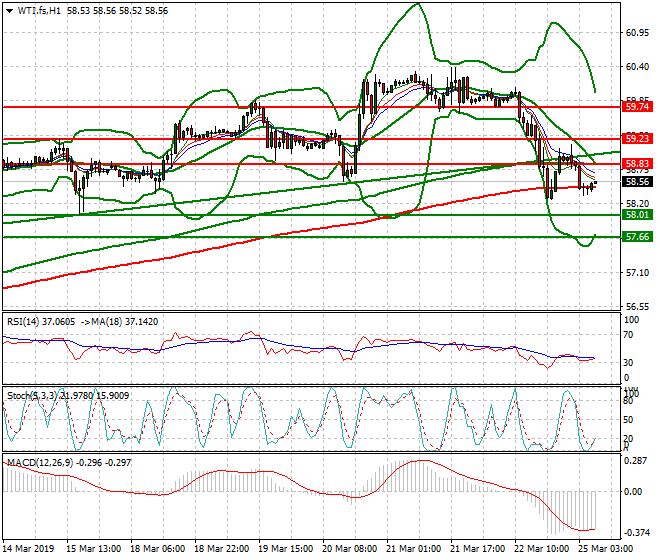Click the 14 Mar 2019 date label
Image resolution: width=660 pixels, height=560 pixels.
[28, 549]
